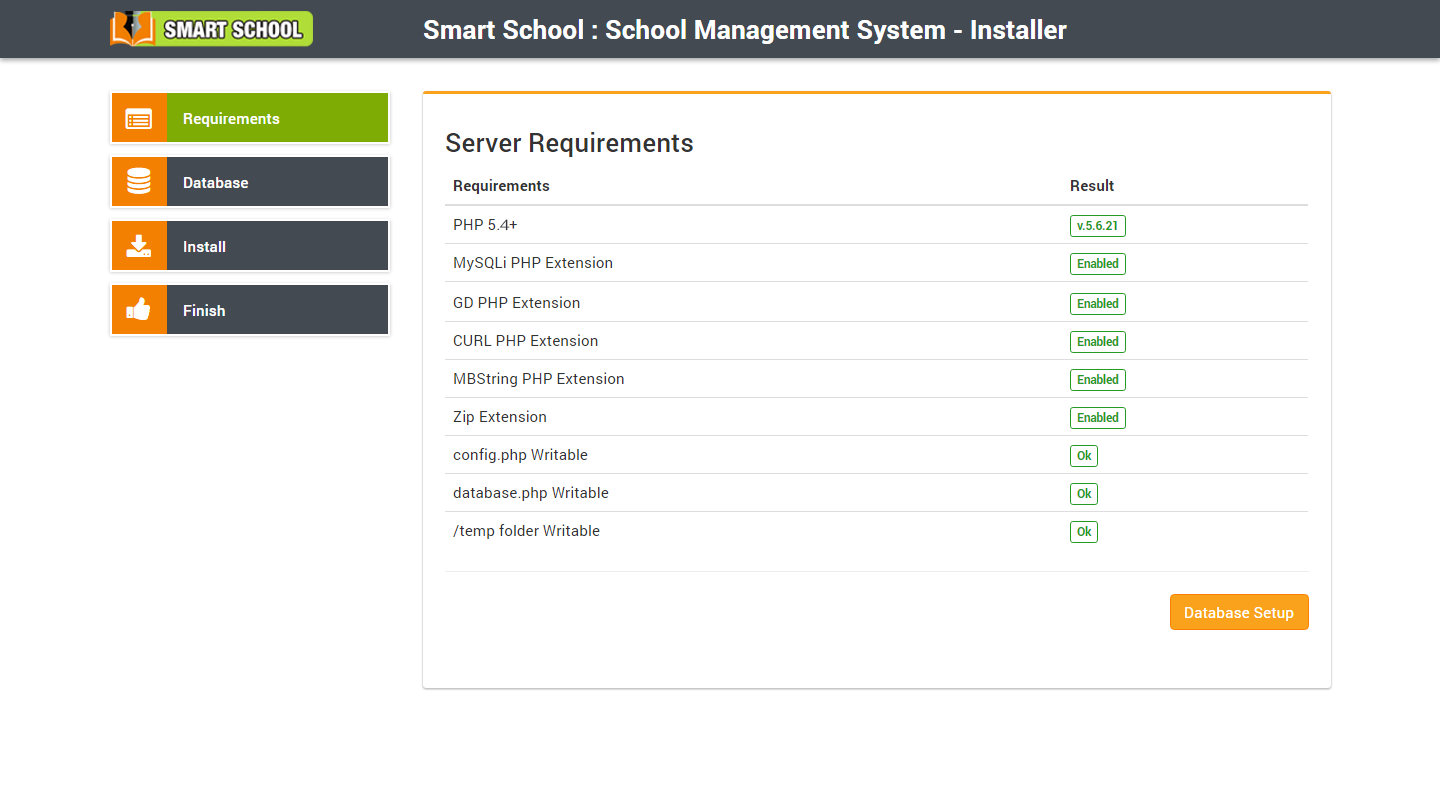The width and height of the screenshot is (1440, 804).
Task: Click the Database Setup button
Action: [1239, 611]
